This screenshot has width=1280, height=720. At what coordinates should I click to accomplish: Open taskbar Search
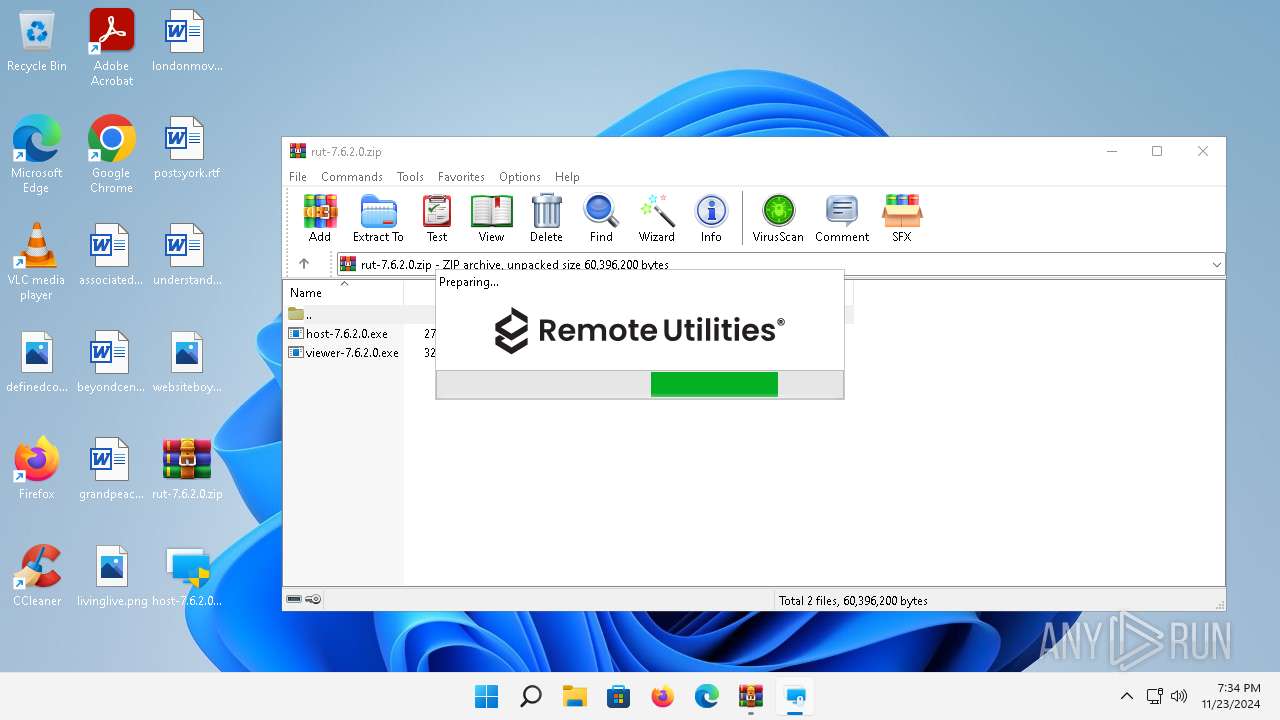click(531, 696)
